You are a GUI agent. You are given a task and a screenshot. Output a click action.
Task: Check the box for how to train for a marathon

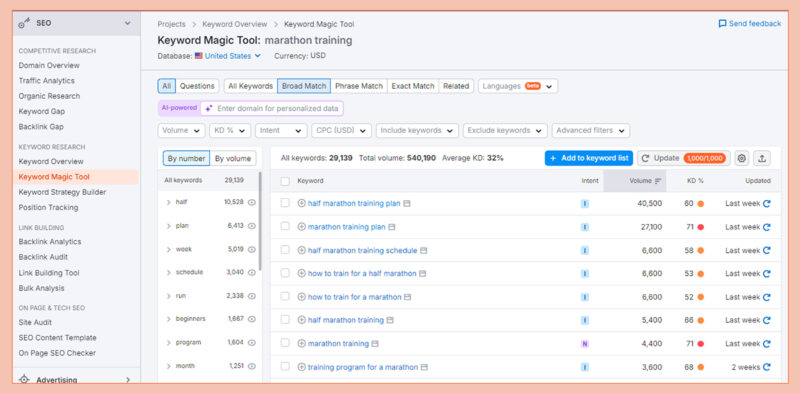285,297
